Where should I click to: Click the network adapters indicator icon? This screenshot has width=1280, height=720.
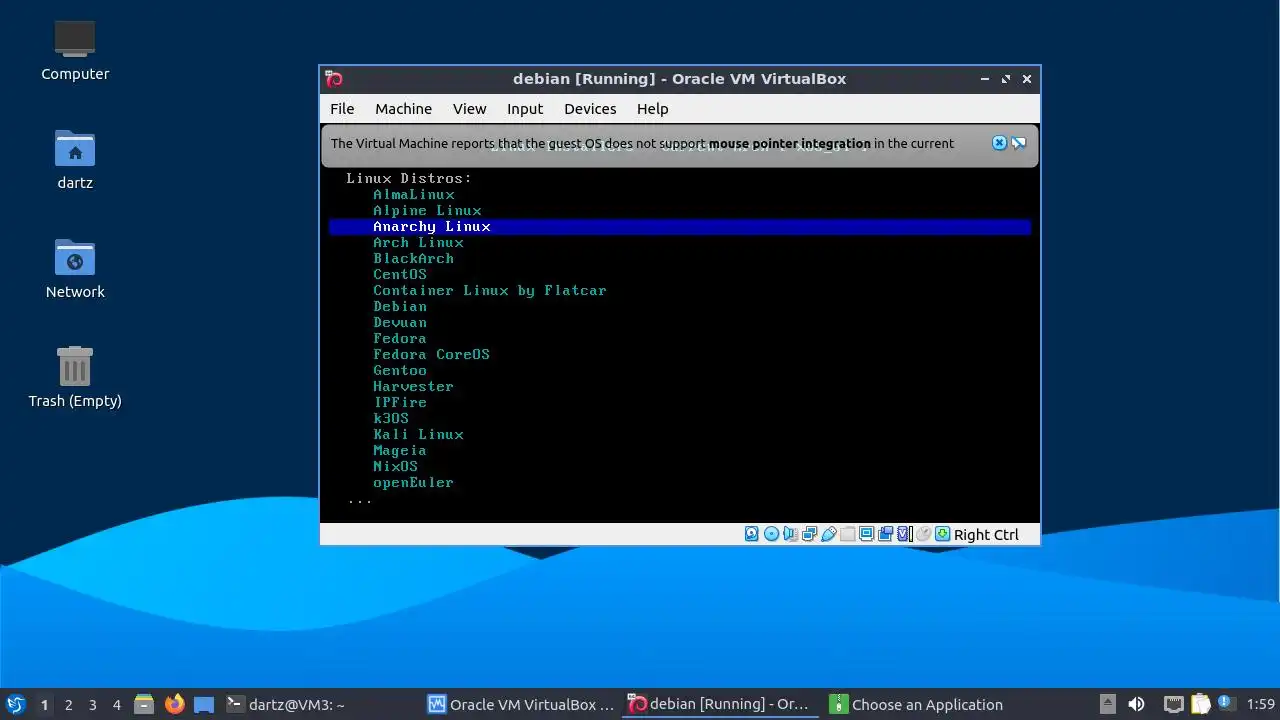pyautogui.click(x=809, y=534)
